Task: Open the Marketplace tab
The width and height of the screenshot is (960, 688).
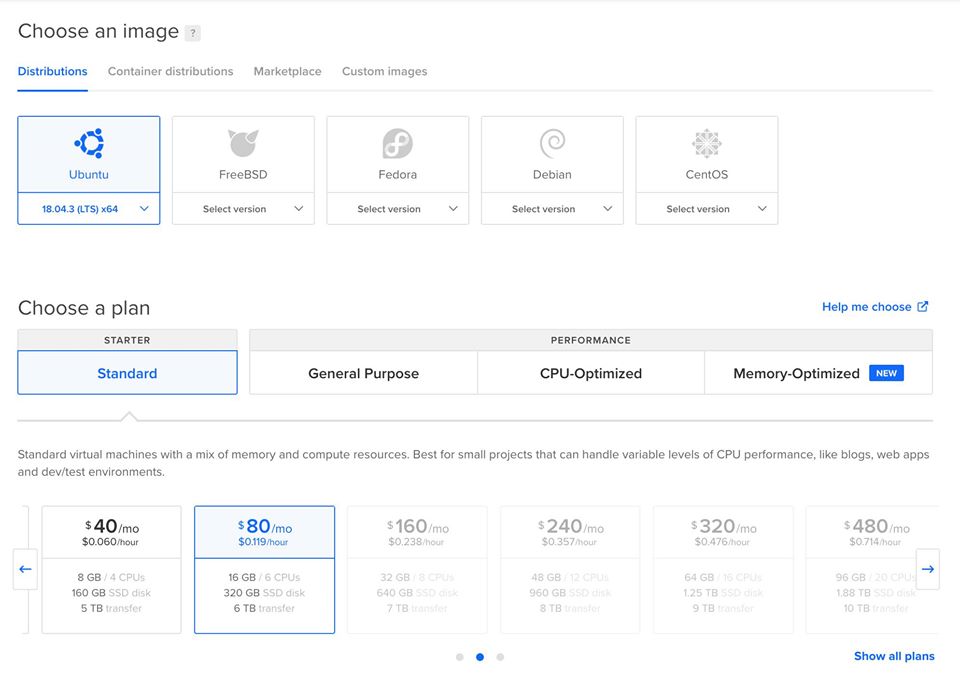Action: click(x=287, y=72)
